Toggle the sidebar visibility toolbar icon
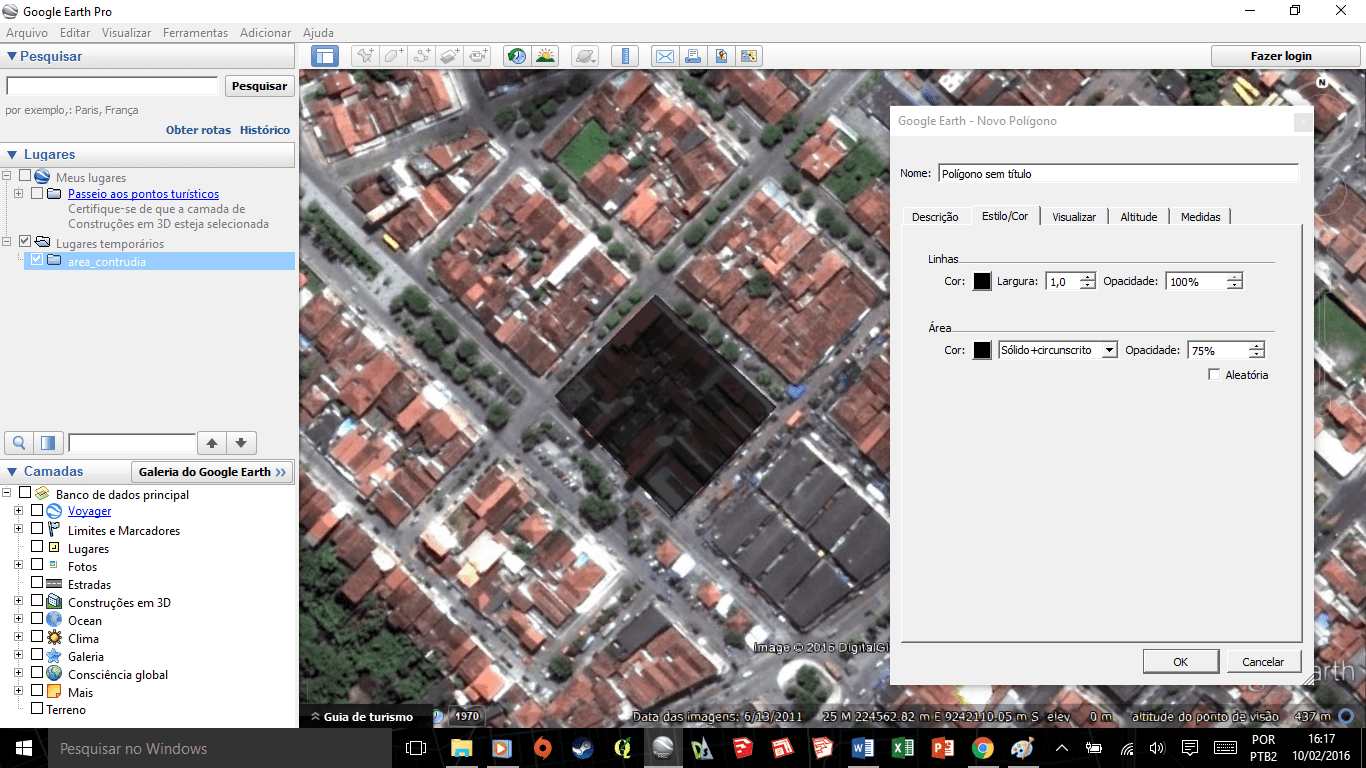Image resolution: width=1366 pixels, height=768 pixels. point(325,56)
